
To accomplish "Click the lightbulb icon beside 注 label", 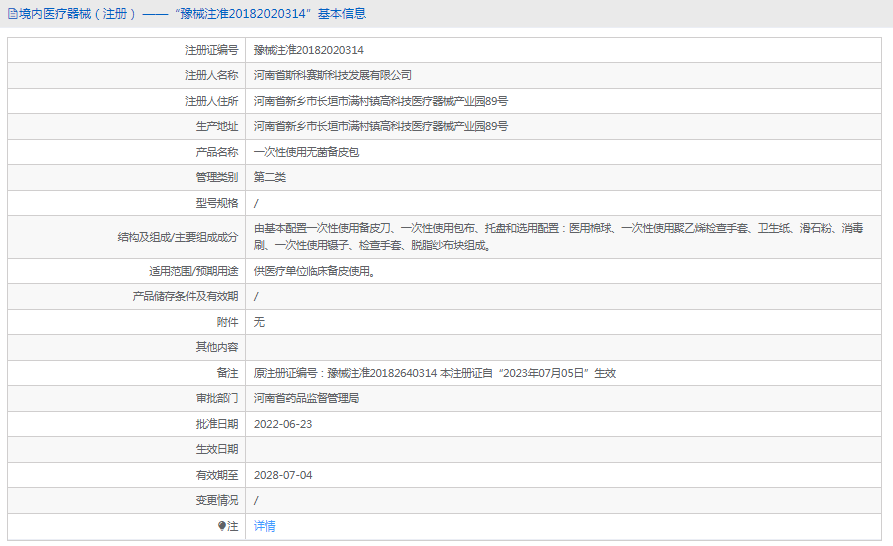I will click(222, 526).
